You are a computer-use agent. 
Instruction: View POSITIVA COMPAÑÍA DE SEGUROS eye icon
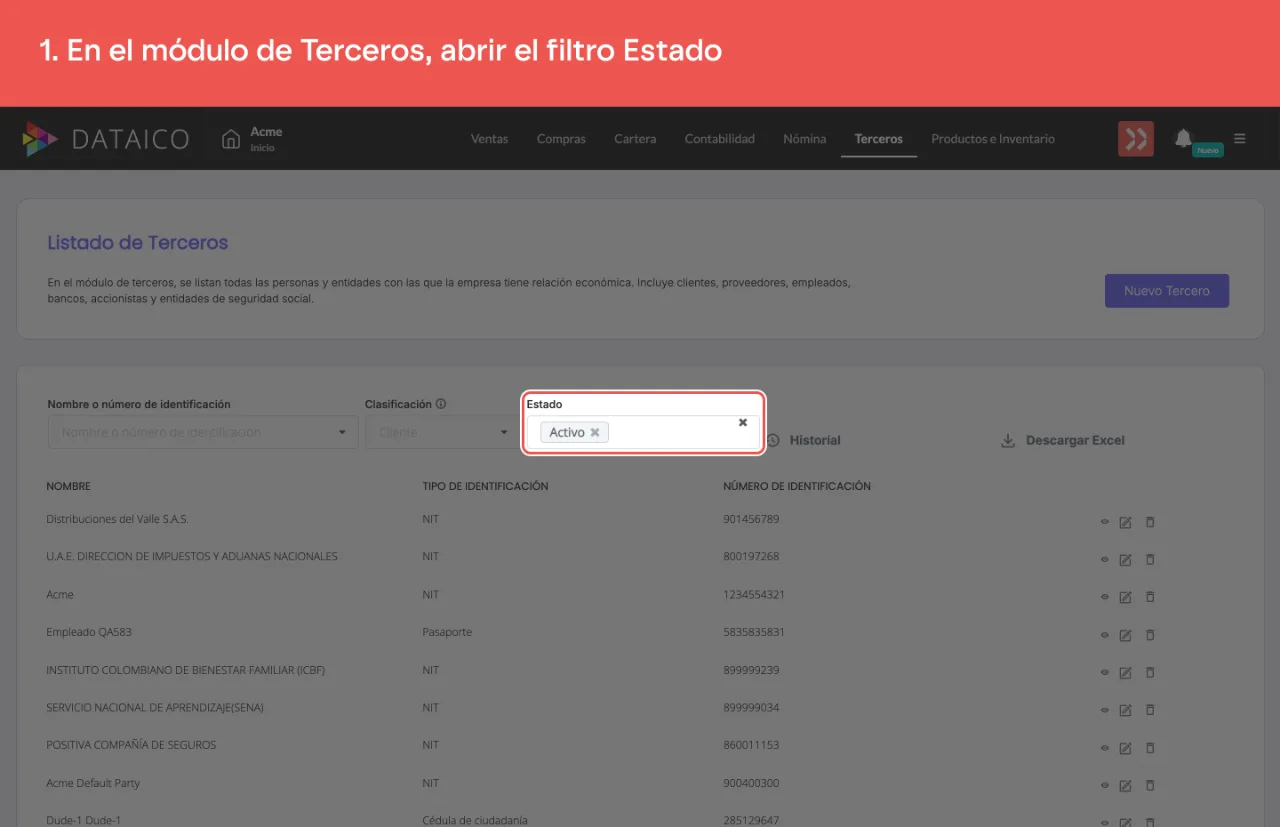[1105, 748]
